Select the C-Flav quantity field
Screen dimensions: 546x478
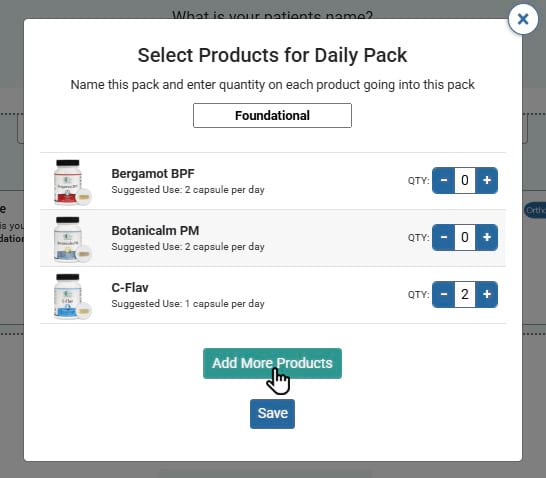(465, 295)
